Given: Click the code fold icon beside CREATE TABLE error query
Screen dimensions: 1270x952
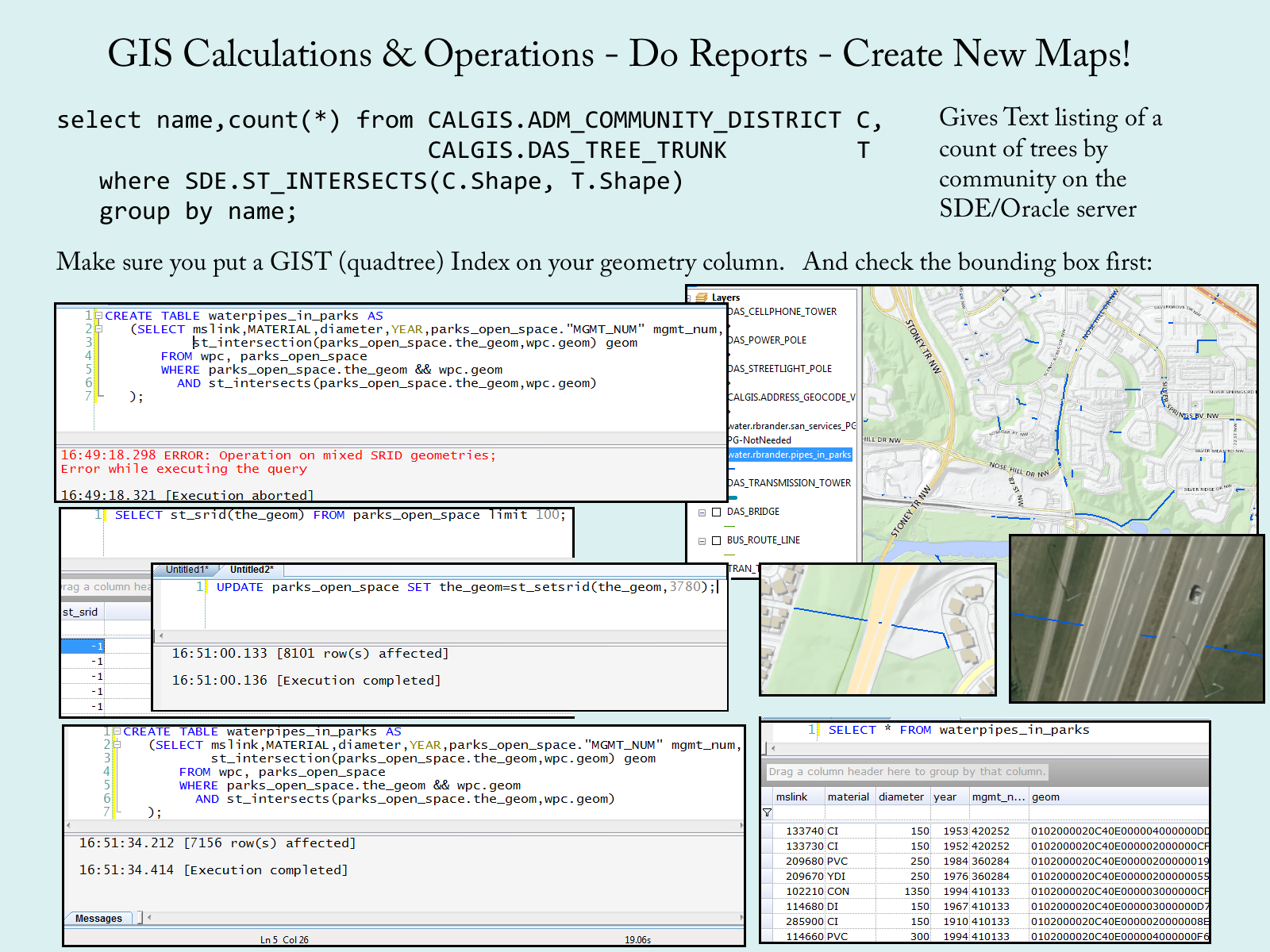Looking at the screenshot, I should coord(99,316).
